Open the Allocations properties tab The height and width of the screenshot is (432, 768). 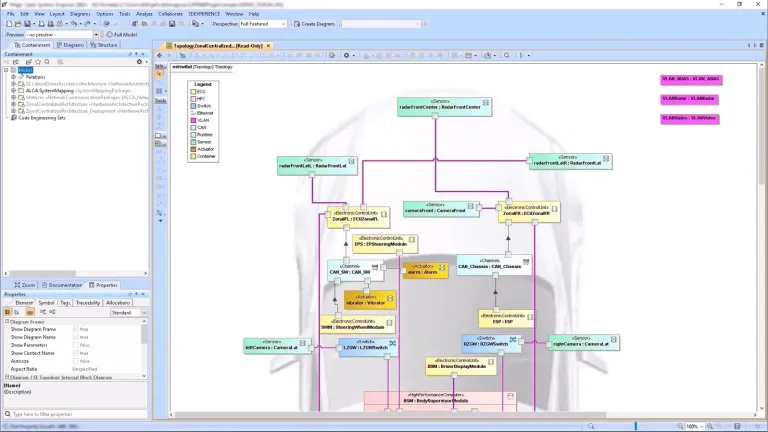[x=118, y=303]
